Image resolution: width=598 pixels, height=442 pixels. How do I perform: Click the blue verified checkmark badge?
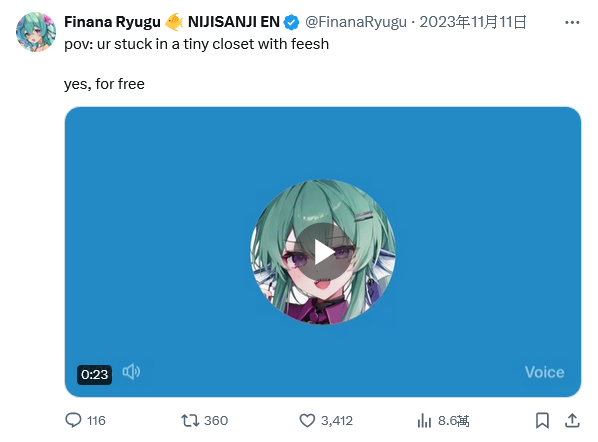(292, 23)
